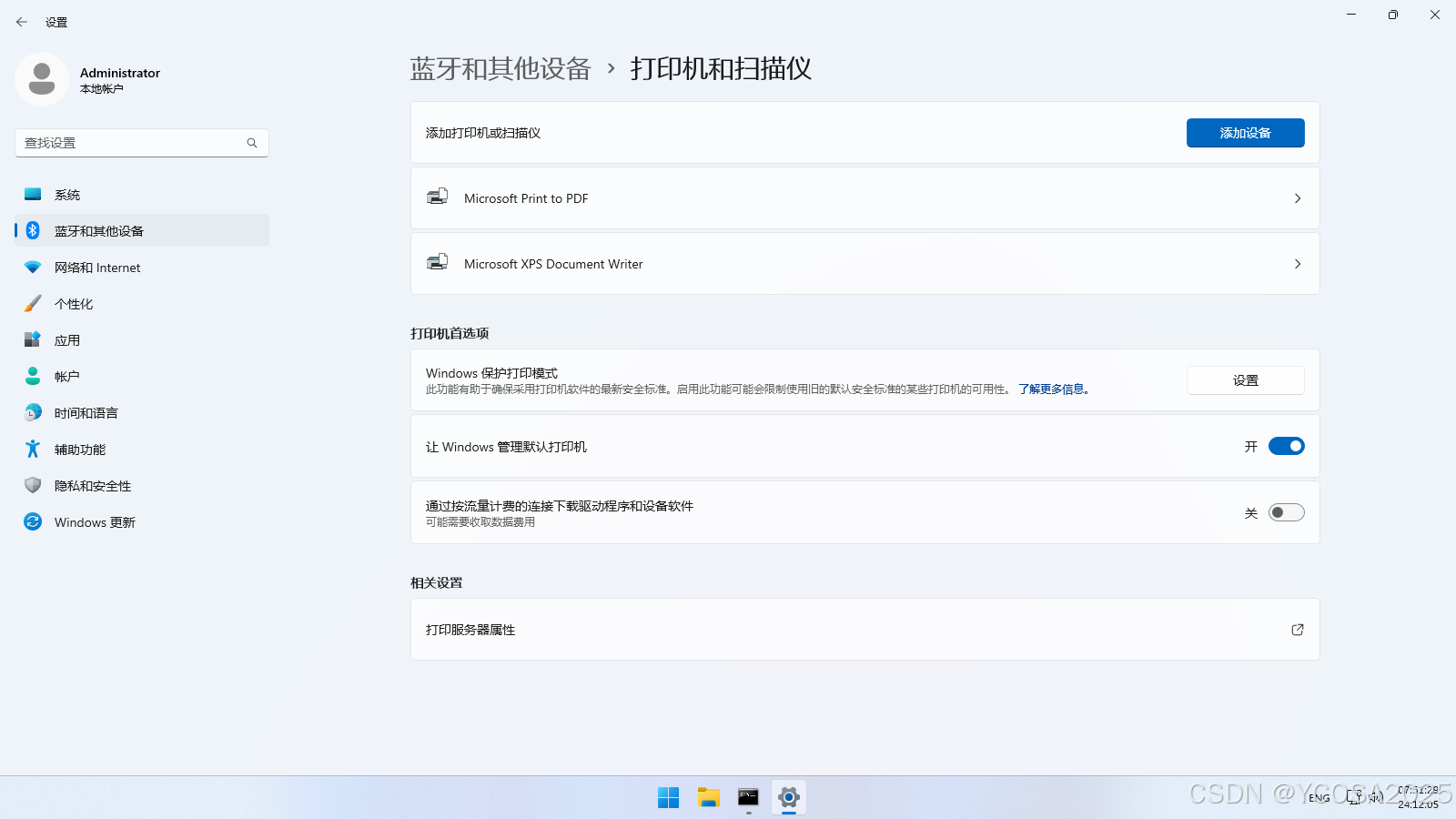Screen dimensions: 1456x819
Task: Open 打印服务器属性 row
Action: coord(864,630)
